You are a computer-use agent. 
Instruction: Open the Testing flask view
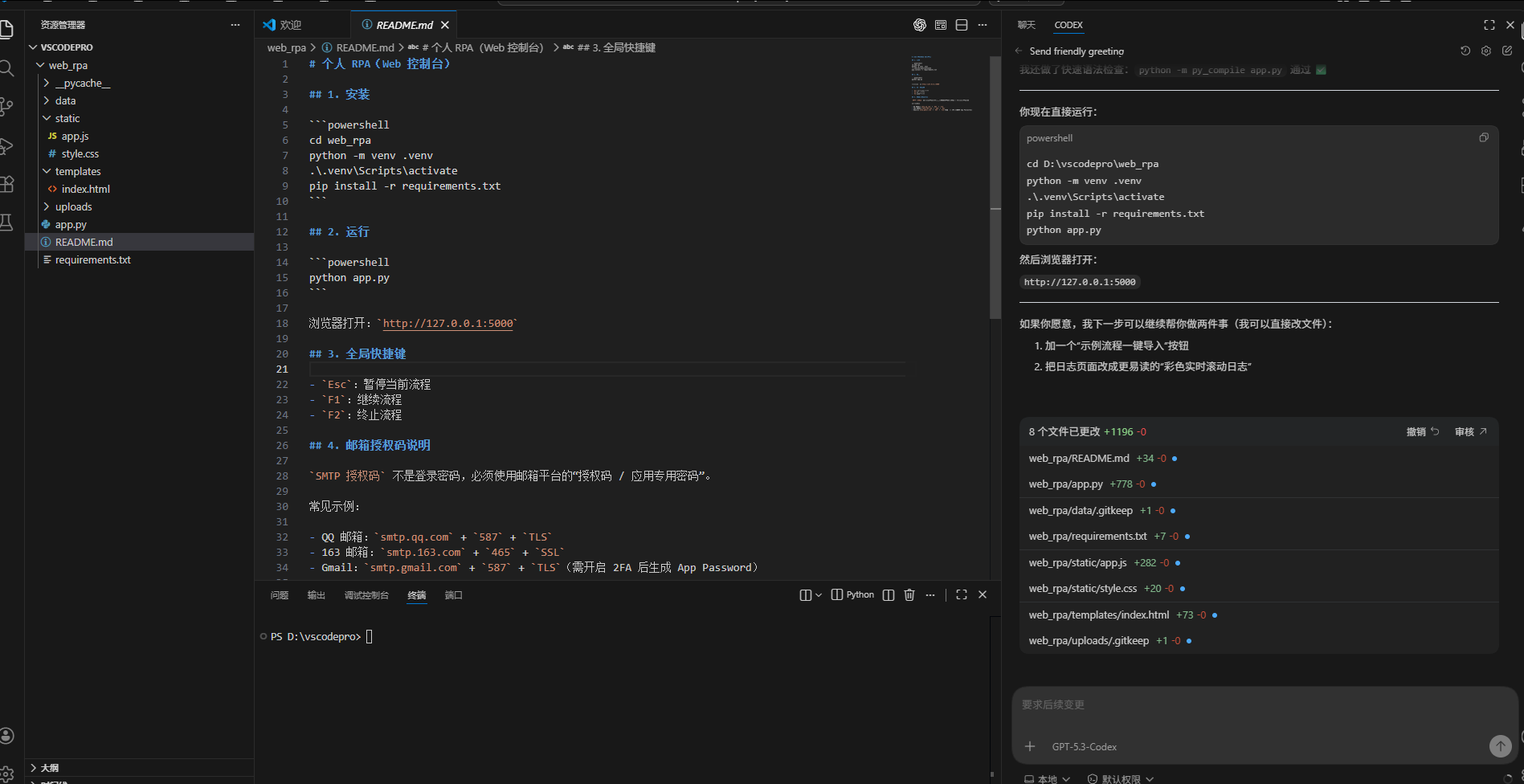6,223
